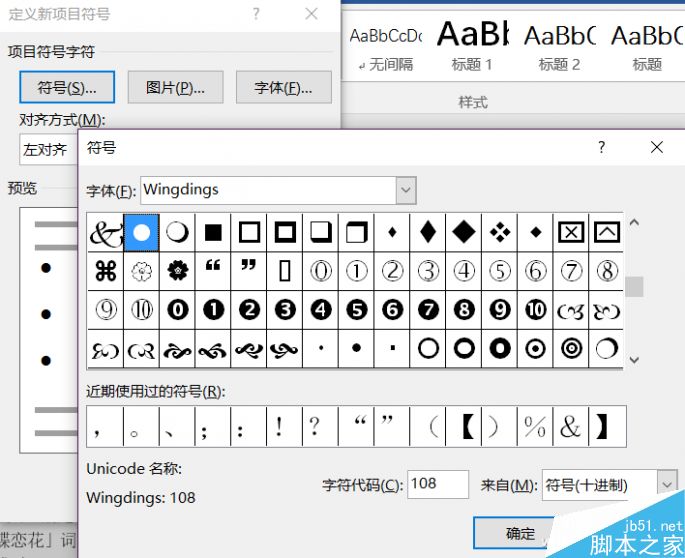685x558 pixels.
Task: Pick the command key (⌘) symbol
Action: click(105, 270)
